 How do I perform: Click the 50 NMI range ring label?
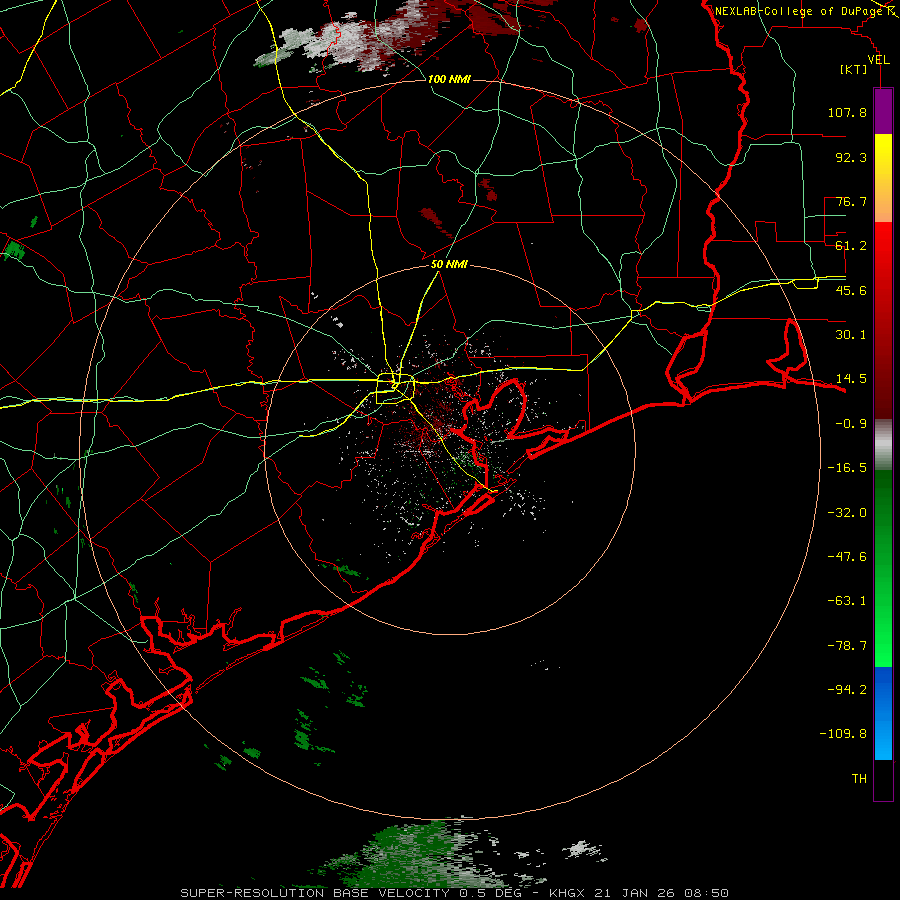[449, 265]
